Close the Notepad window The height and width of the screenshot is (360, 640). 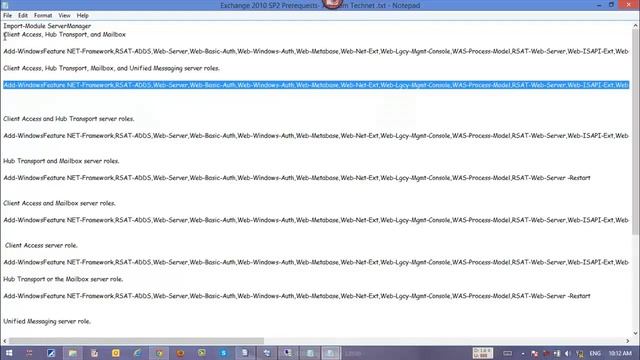click(x=629, y=5)
